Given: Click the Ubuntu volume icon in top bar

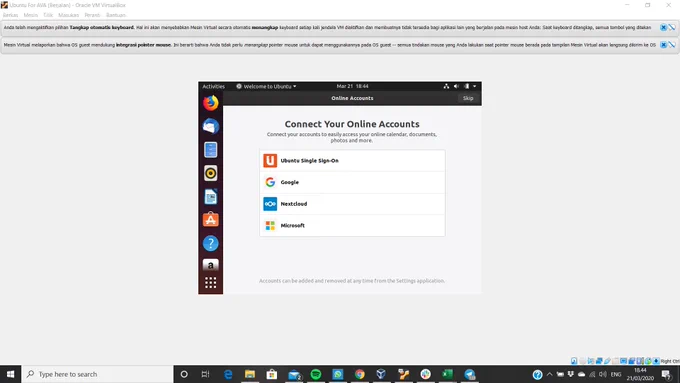Looking at the screenshot, I should tap(456, 86).
